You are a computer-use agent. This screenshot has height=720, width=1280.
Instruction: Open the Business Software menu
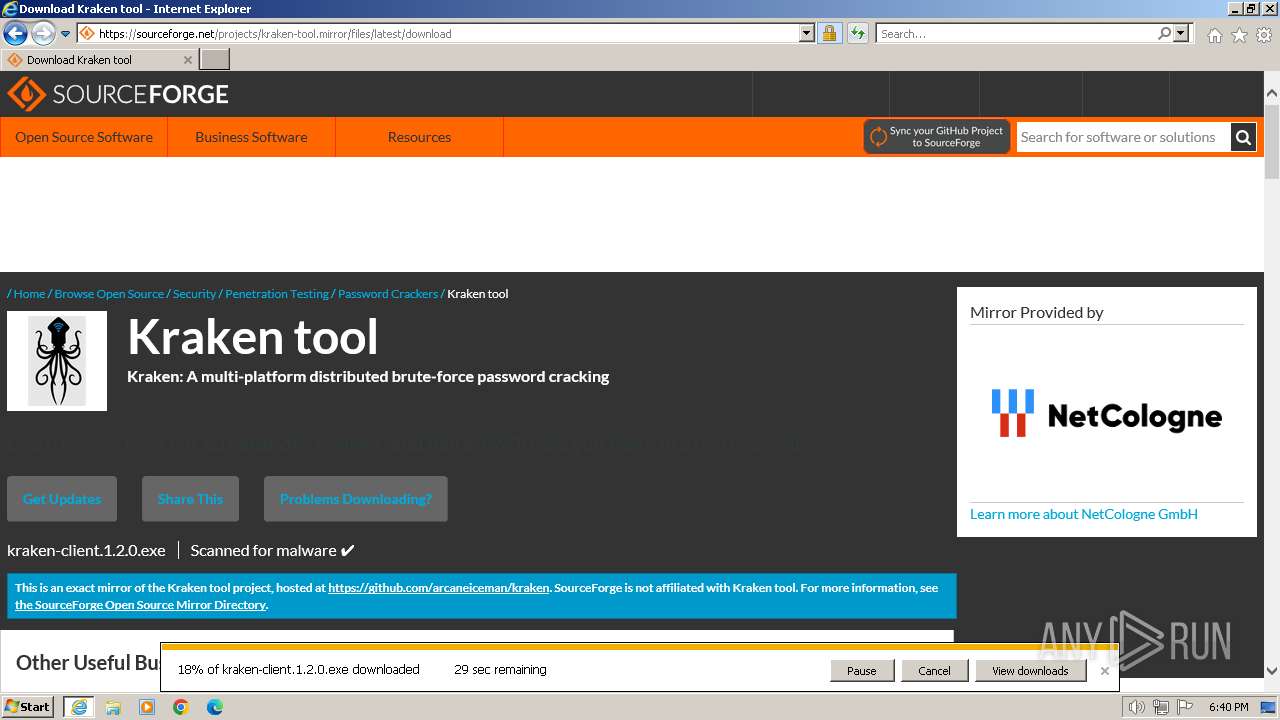251,137
